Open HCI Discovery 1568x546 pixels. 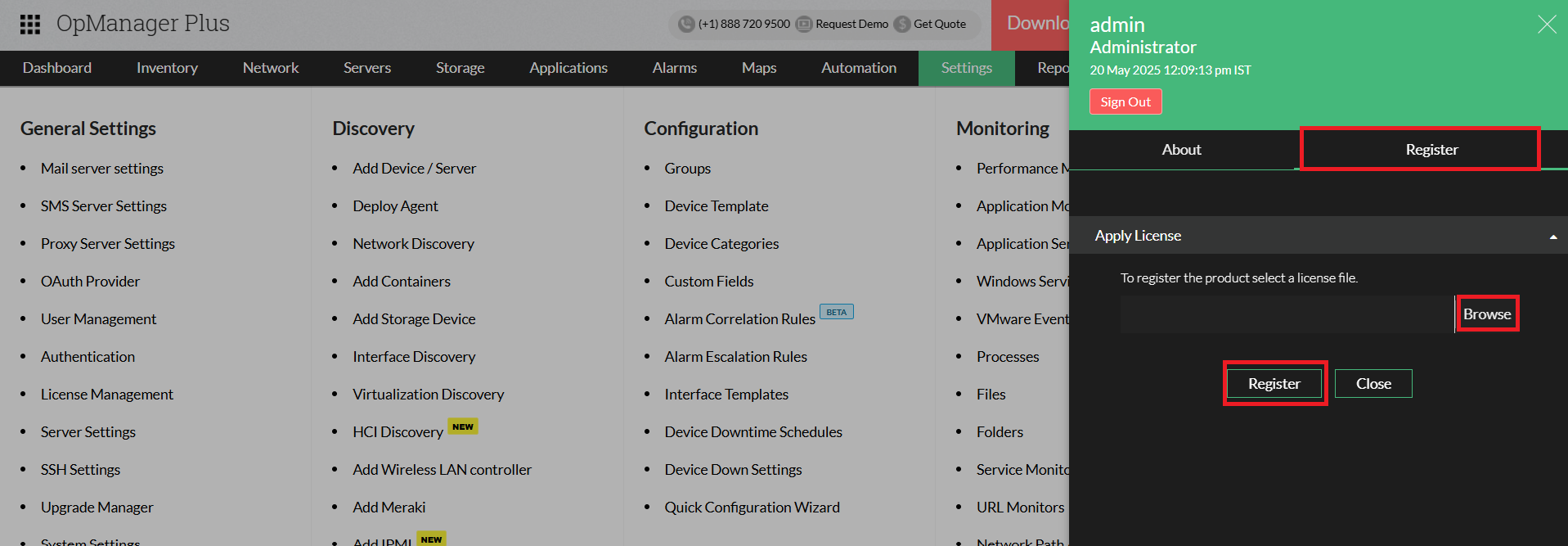398,432
